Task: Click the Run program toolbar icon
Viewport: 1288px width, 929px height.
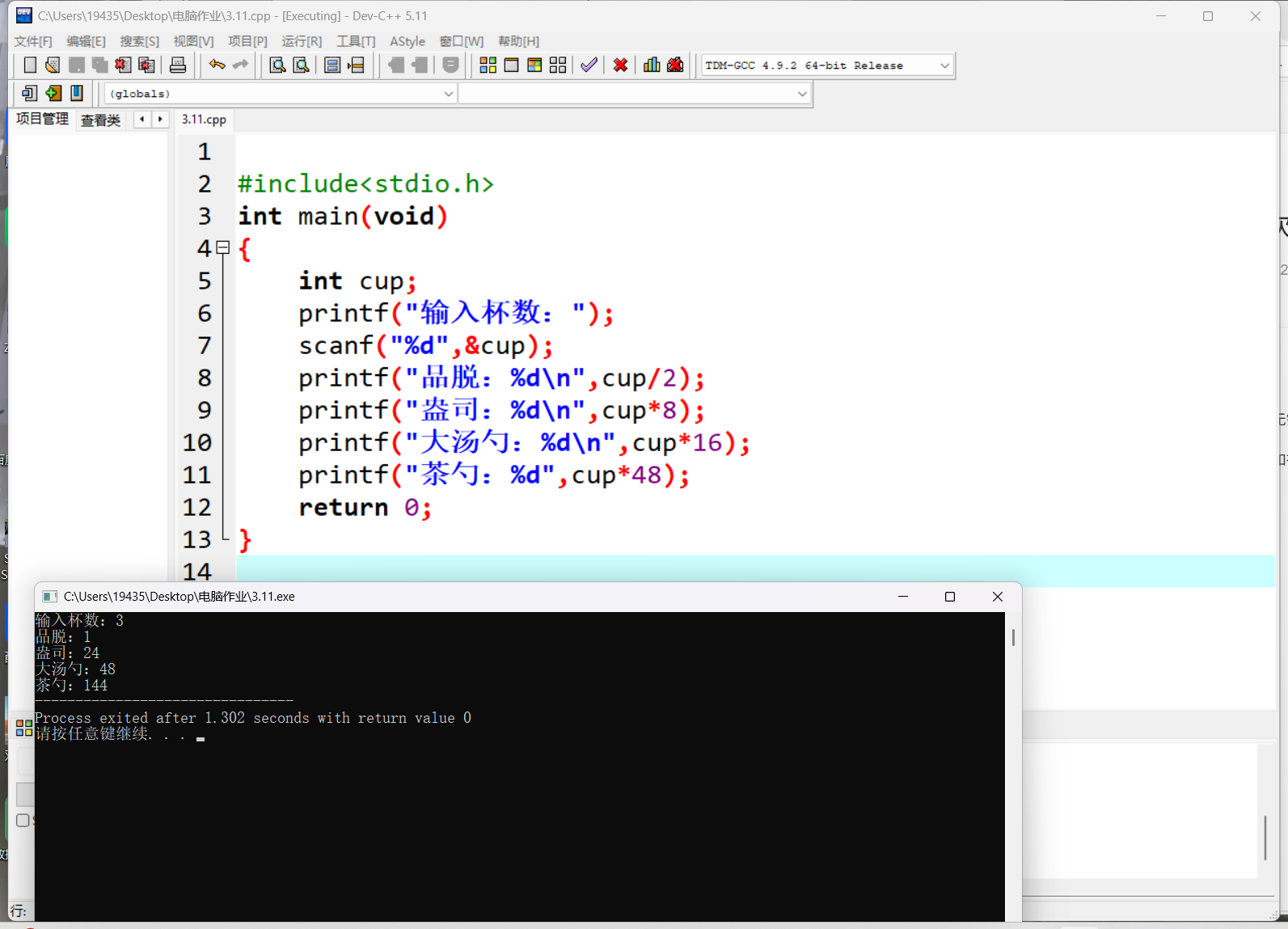Action: [x=511, y=65]
